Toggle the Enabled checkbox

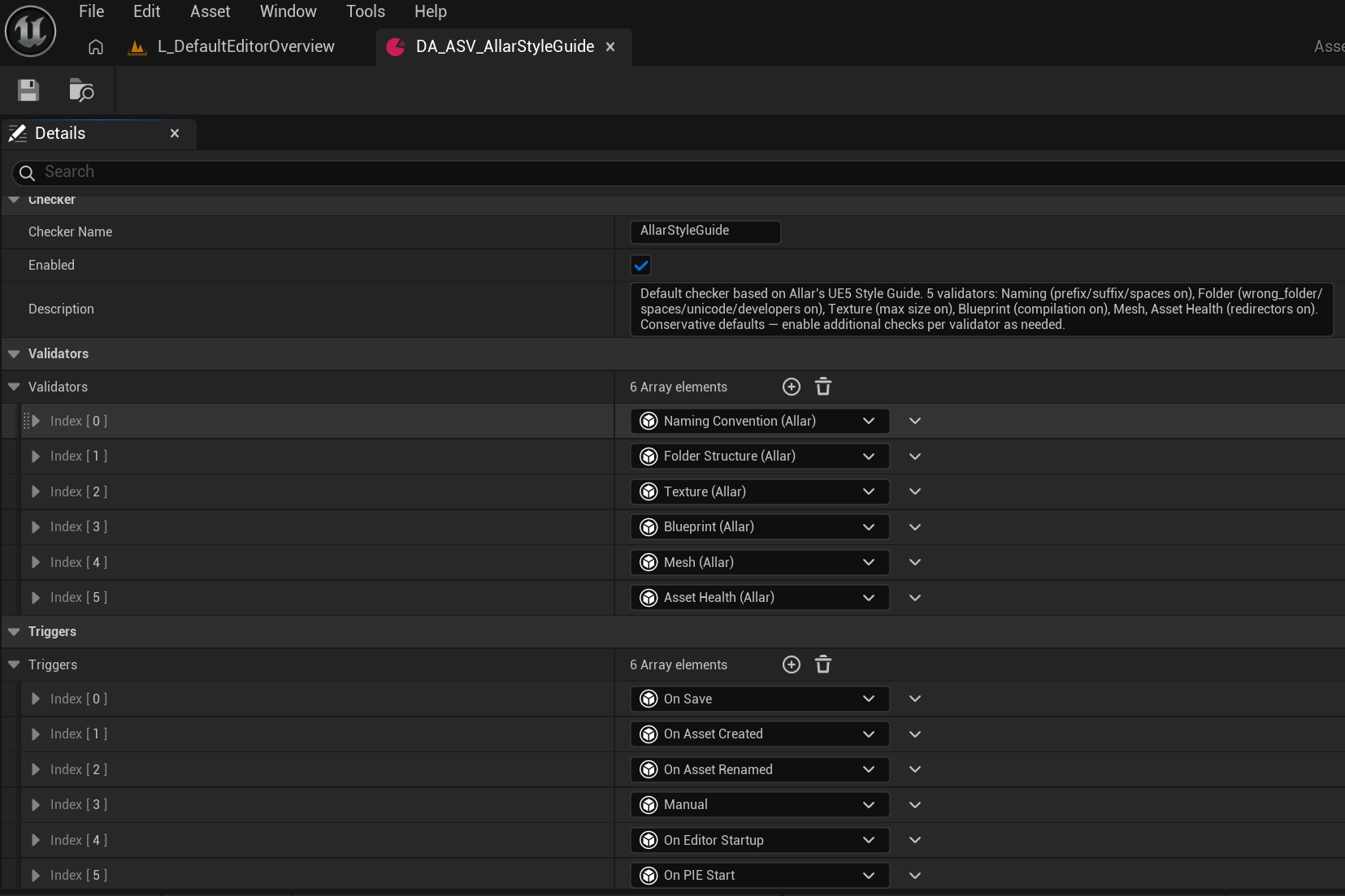[641, 266]
